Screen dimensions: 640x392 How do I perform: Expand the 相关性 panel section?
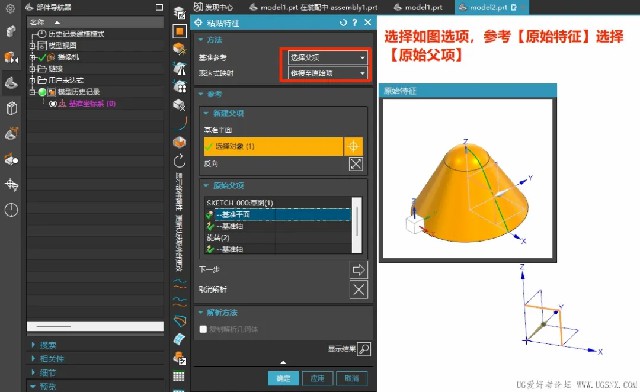pos(33,359)
